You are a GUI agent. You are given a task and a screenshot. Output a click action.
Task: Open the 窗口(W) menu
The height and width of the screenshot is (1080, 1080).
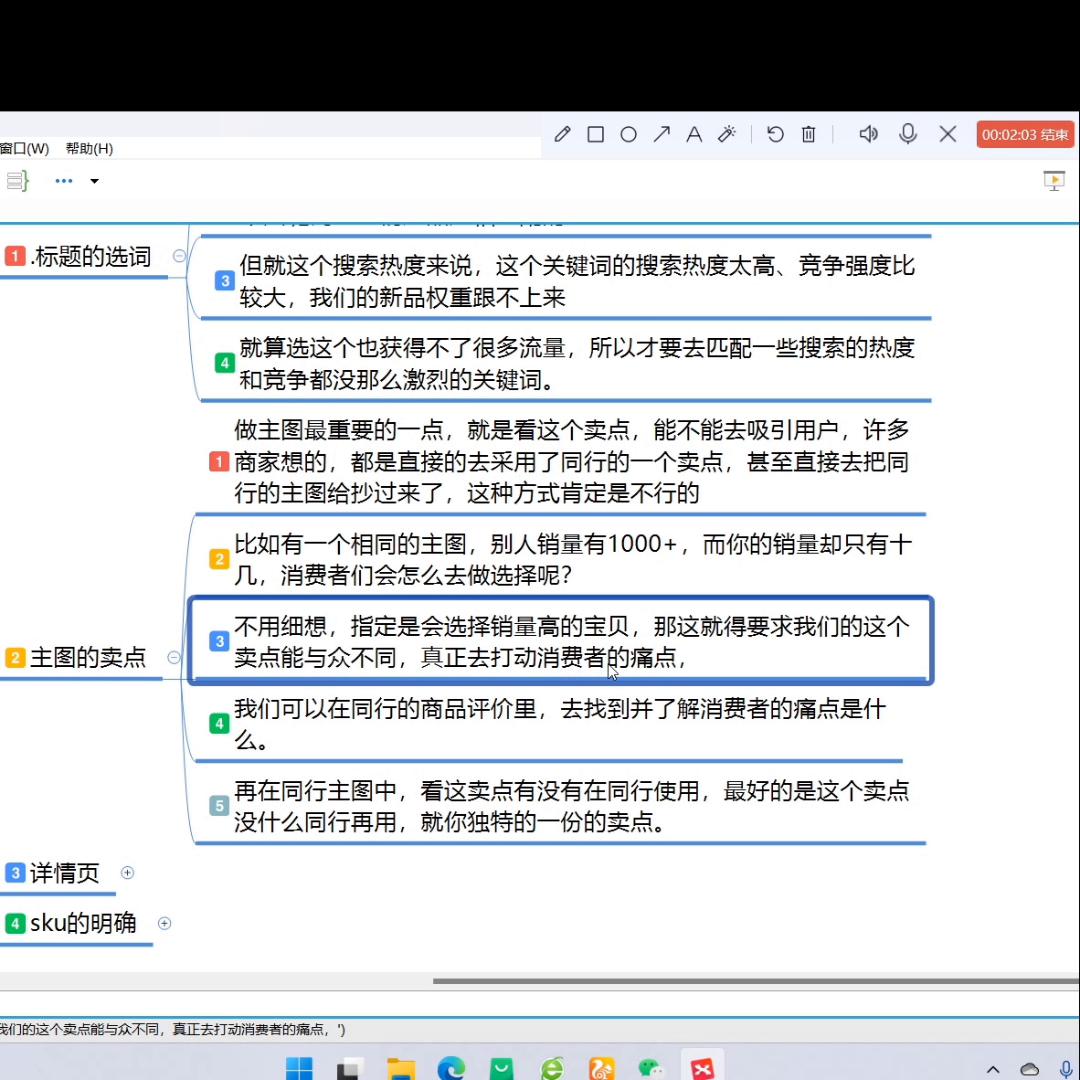point(22,148)
